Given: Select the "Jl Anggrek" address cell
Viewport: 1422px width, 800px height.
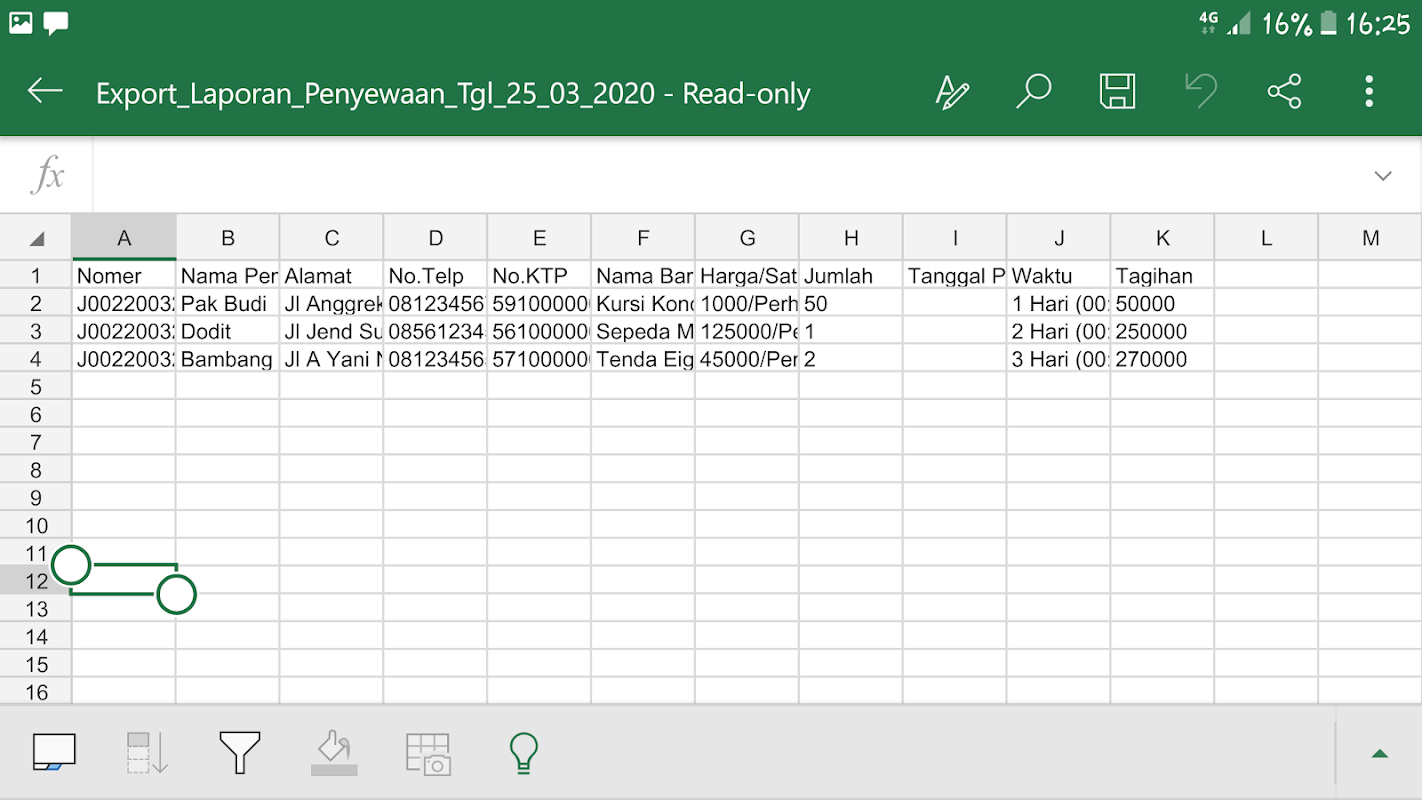Looking at the screenshot, I should 332,304.
